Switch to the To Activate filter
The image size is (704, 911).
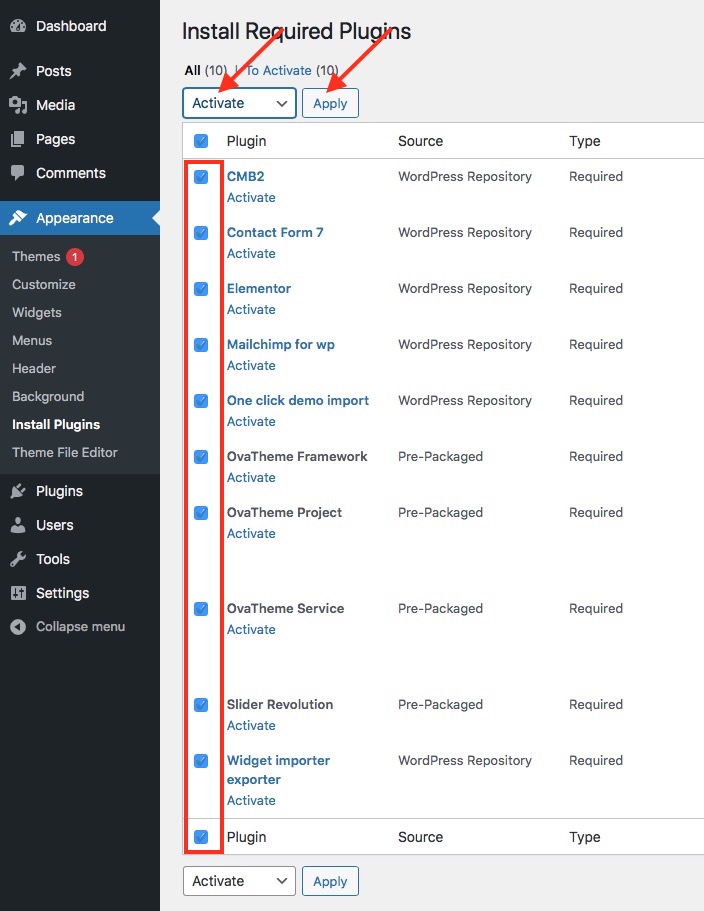tap(279, 70)
